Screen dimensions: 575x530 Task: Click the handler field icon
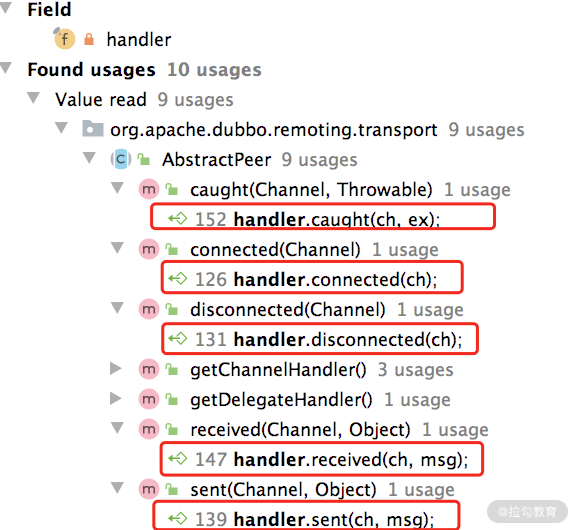[65, 38]
